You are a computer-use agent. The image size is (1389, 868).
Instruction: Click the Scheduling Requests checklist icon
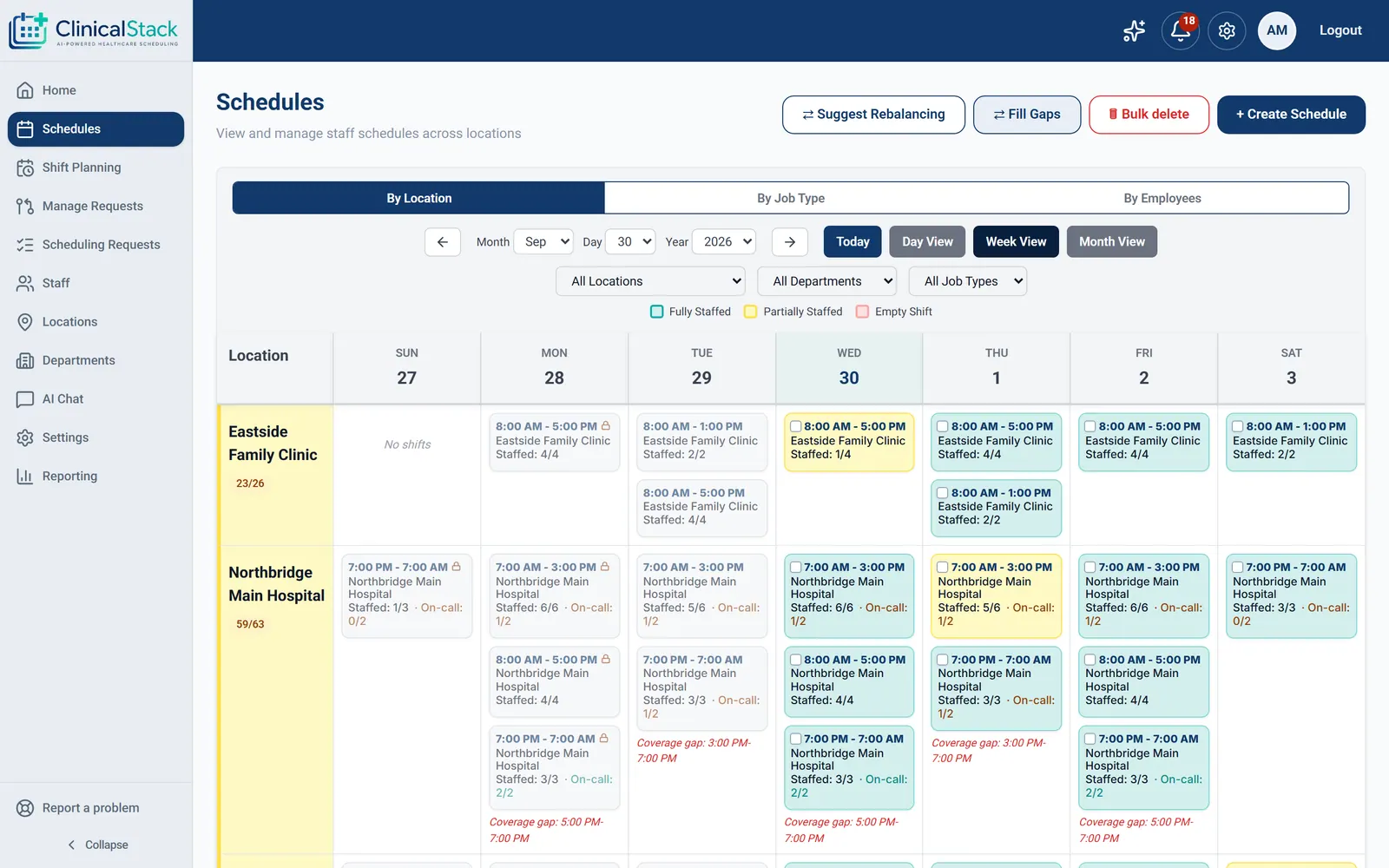point(25,245)
